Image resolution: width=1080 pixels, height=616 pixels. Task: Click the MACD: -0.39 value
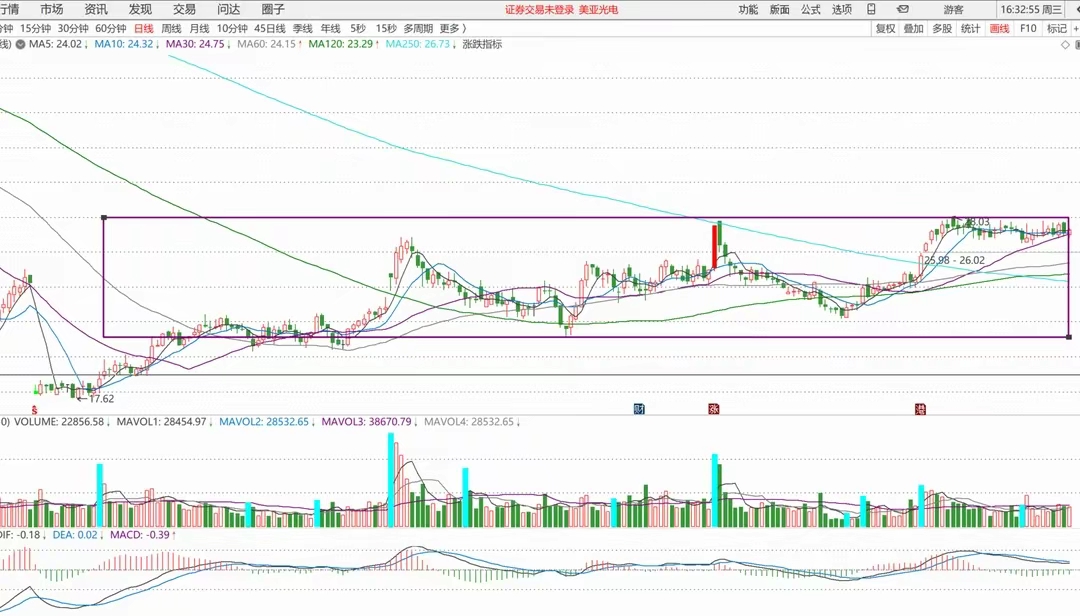click(x=140, y=535)
